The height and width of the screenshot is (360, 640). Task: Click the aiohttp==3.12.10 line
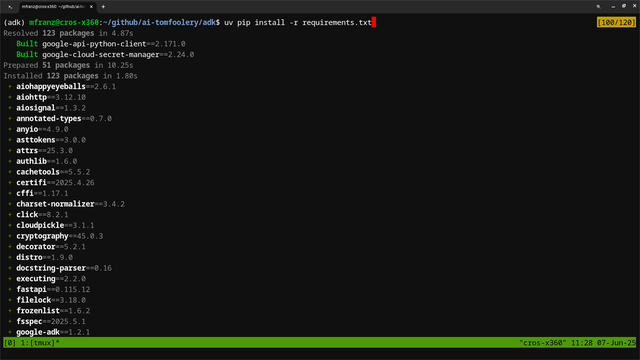point(47,97)
